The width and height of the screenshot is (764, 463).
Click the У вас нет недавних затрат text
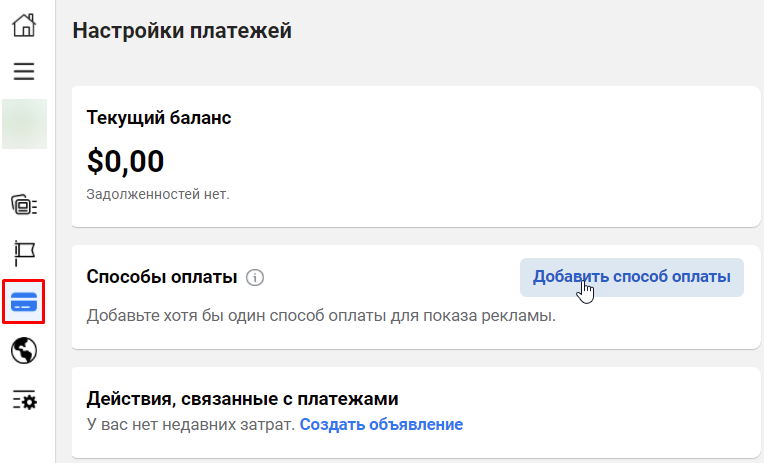tap(191, 424)
